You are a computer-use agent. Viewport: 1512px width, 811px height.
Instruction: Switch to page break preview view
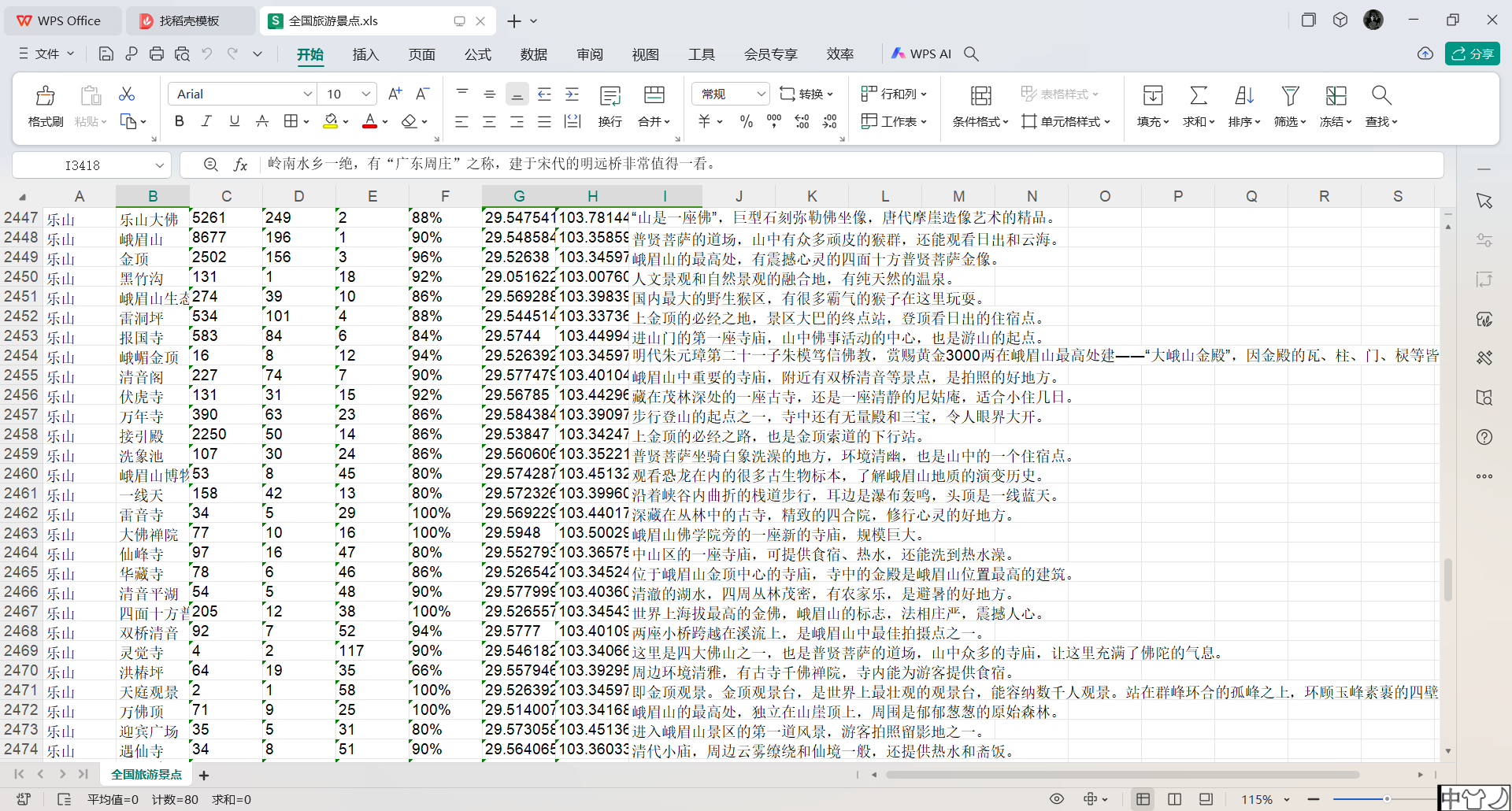(x=1174, y=799)
